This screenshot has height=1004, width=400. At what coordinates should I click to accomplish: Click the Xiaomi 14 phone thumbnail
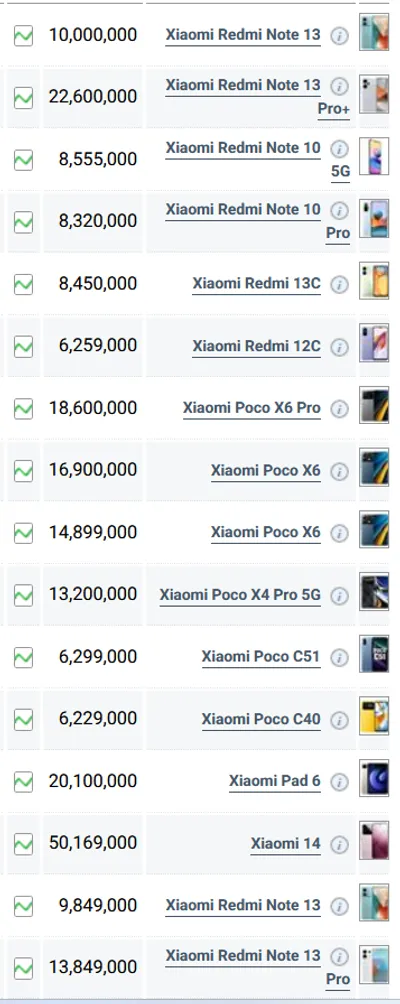[374, 840]
